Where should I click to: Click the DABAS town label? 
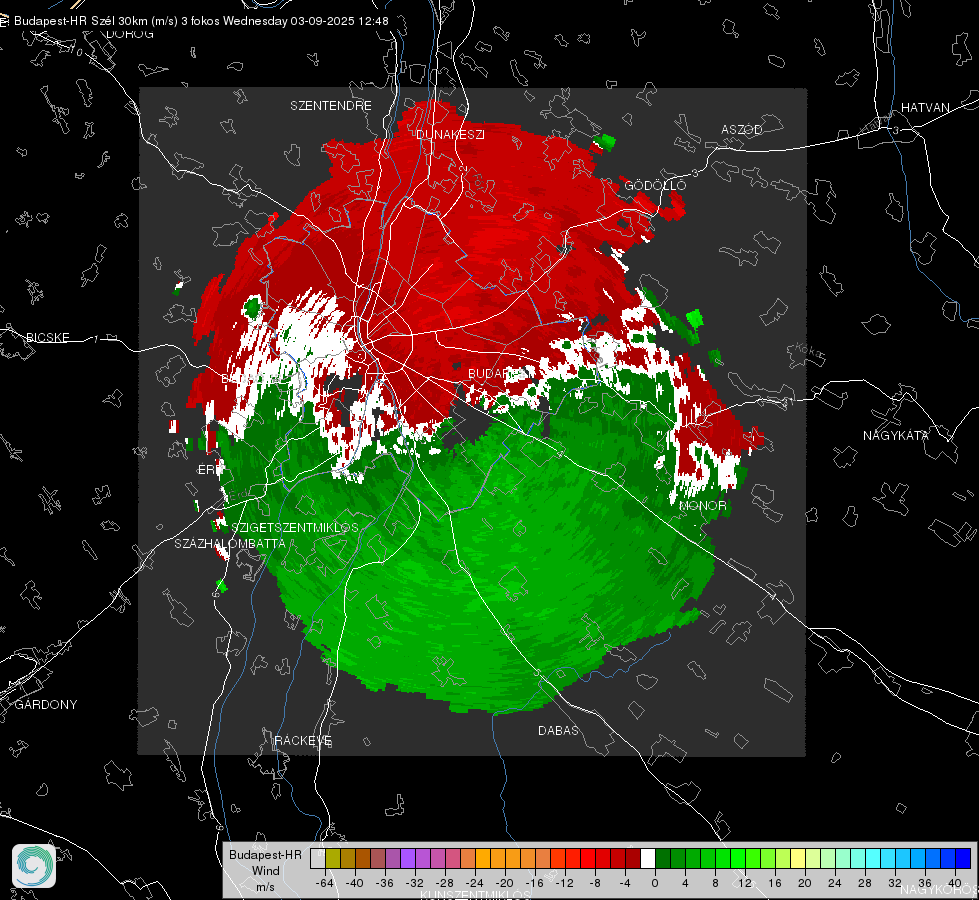point(558,731)
